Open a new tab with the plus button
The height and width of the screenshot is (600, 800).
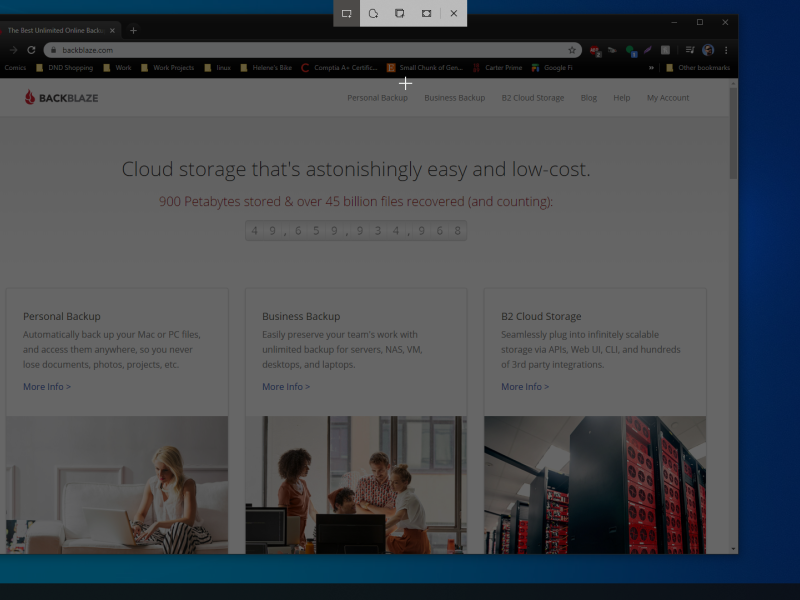pos(133,31)
